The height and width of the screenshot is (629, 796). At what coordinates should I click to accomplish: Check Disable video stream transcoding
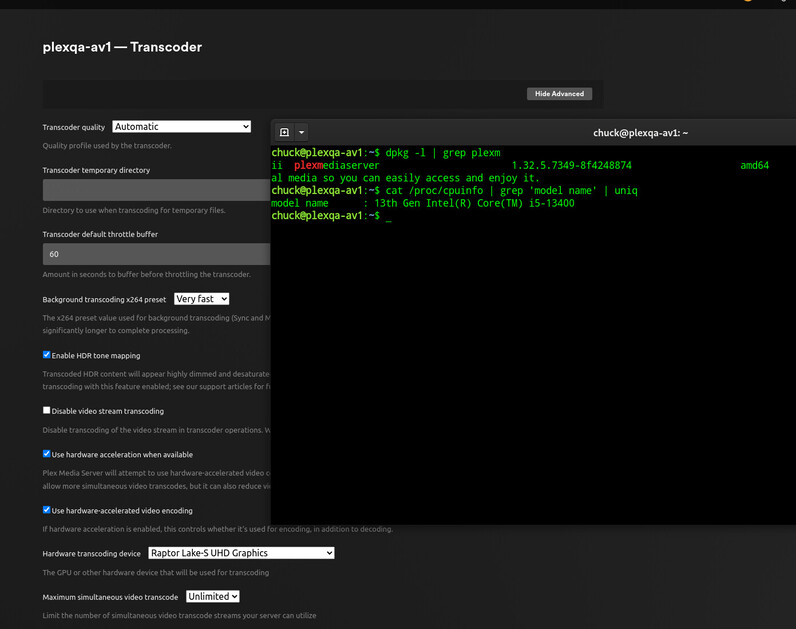point(47,410)
